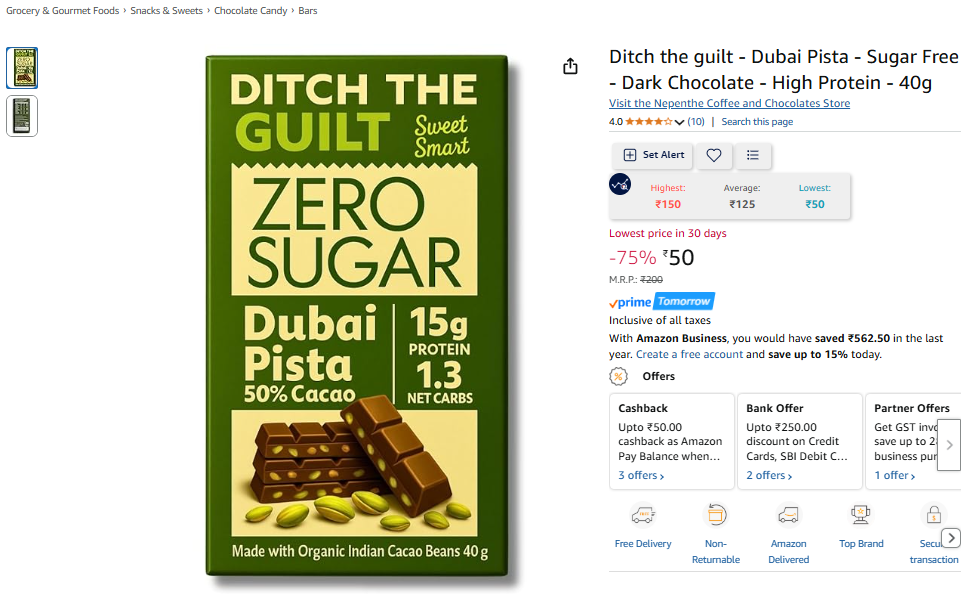The width and height of the screenshot is (973, 597).
Task: Click the Amazon Delivered icon
Action: [788, 515]
